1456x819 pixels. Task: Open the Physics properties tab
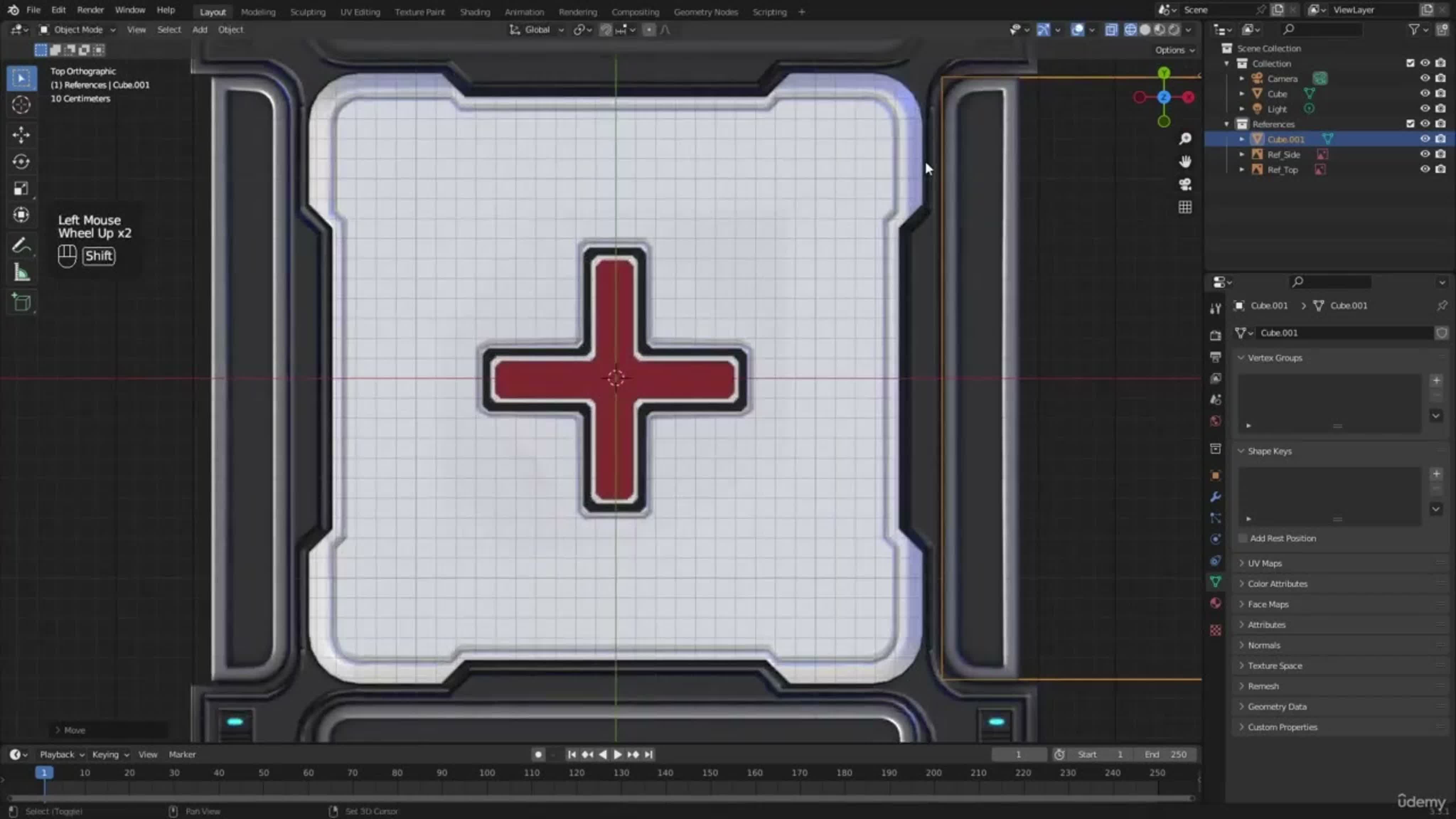1215,539
